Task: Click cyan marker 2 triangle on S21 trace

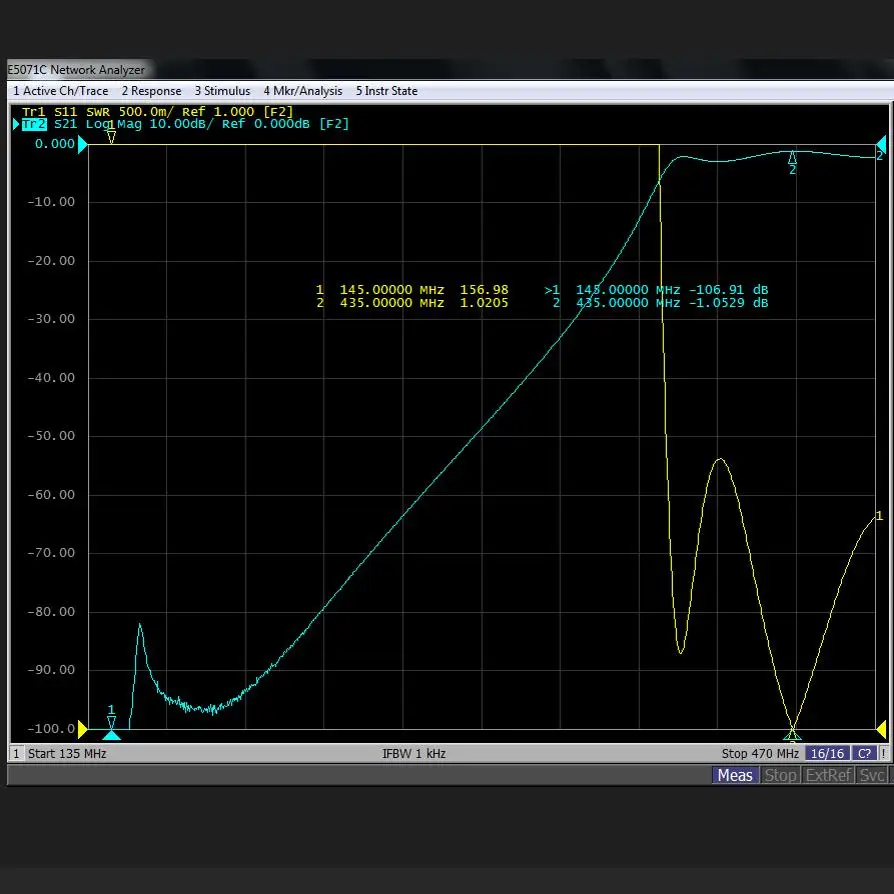Action: click(792, 157)
